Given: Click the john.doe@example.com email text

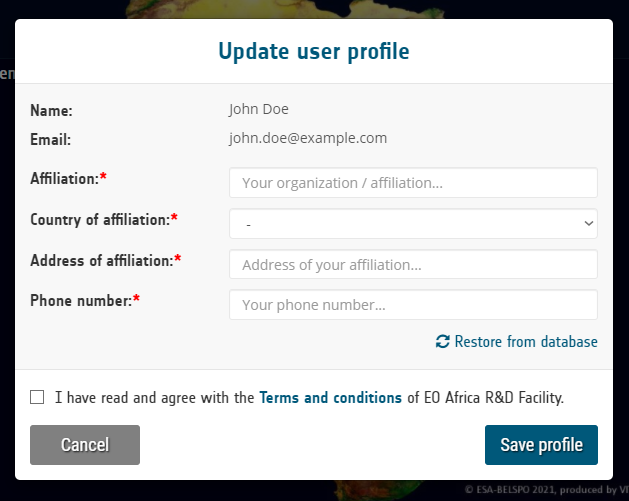Looking at the screenshot, I should coord(308,138).
